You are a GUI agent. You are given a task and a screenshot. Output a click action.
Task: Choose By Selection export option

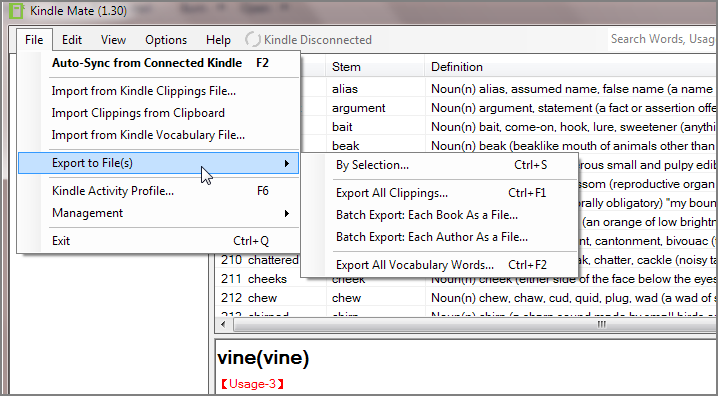[x=440, y=165]
